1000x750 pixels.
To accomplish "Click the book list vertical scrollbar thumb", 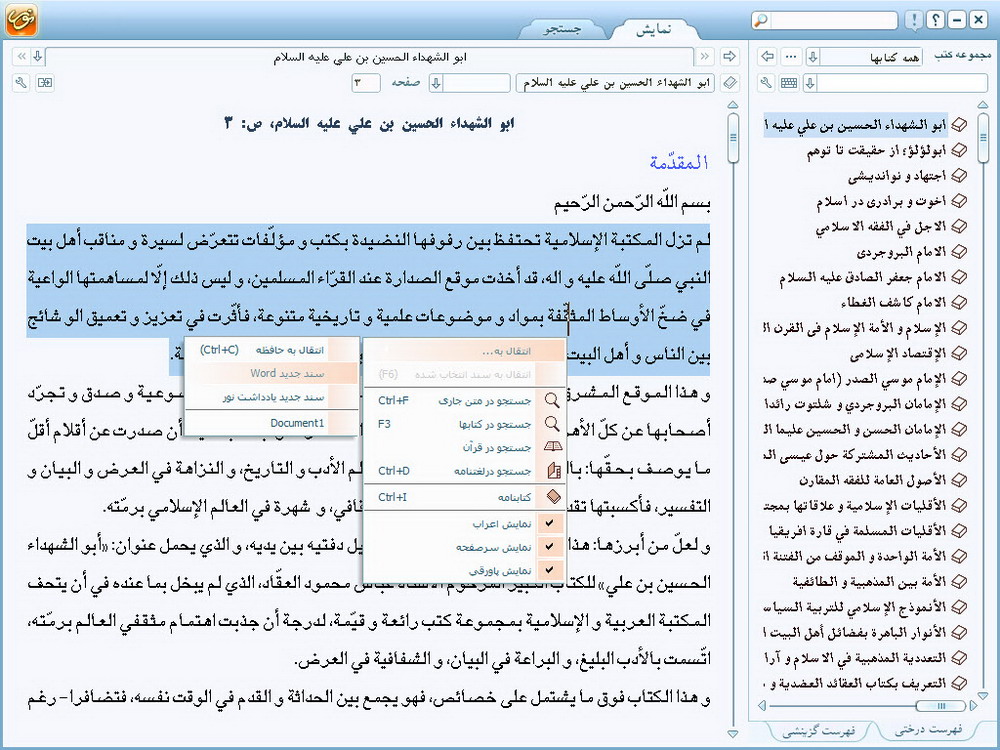I will (983, 137).
